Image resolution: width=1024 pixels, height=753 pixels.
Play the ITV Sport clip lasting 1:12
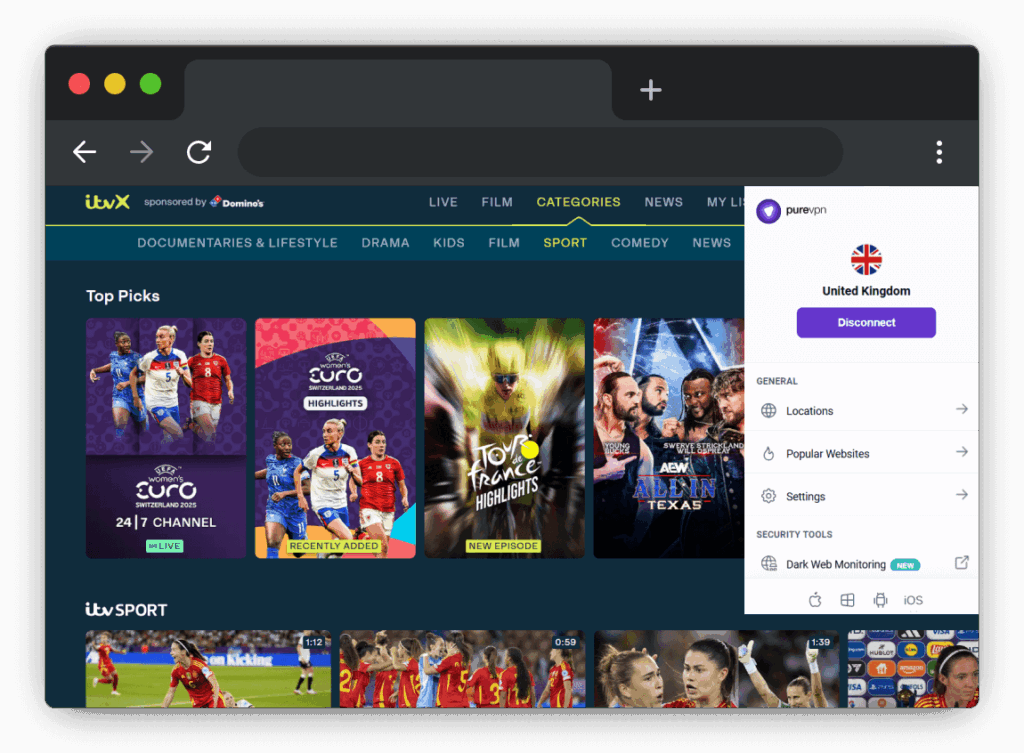pos(208,668)
